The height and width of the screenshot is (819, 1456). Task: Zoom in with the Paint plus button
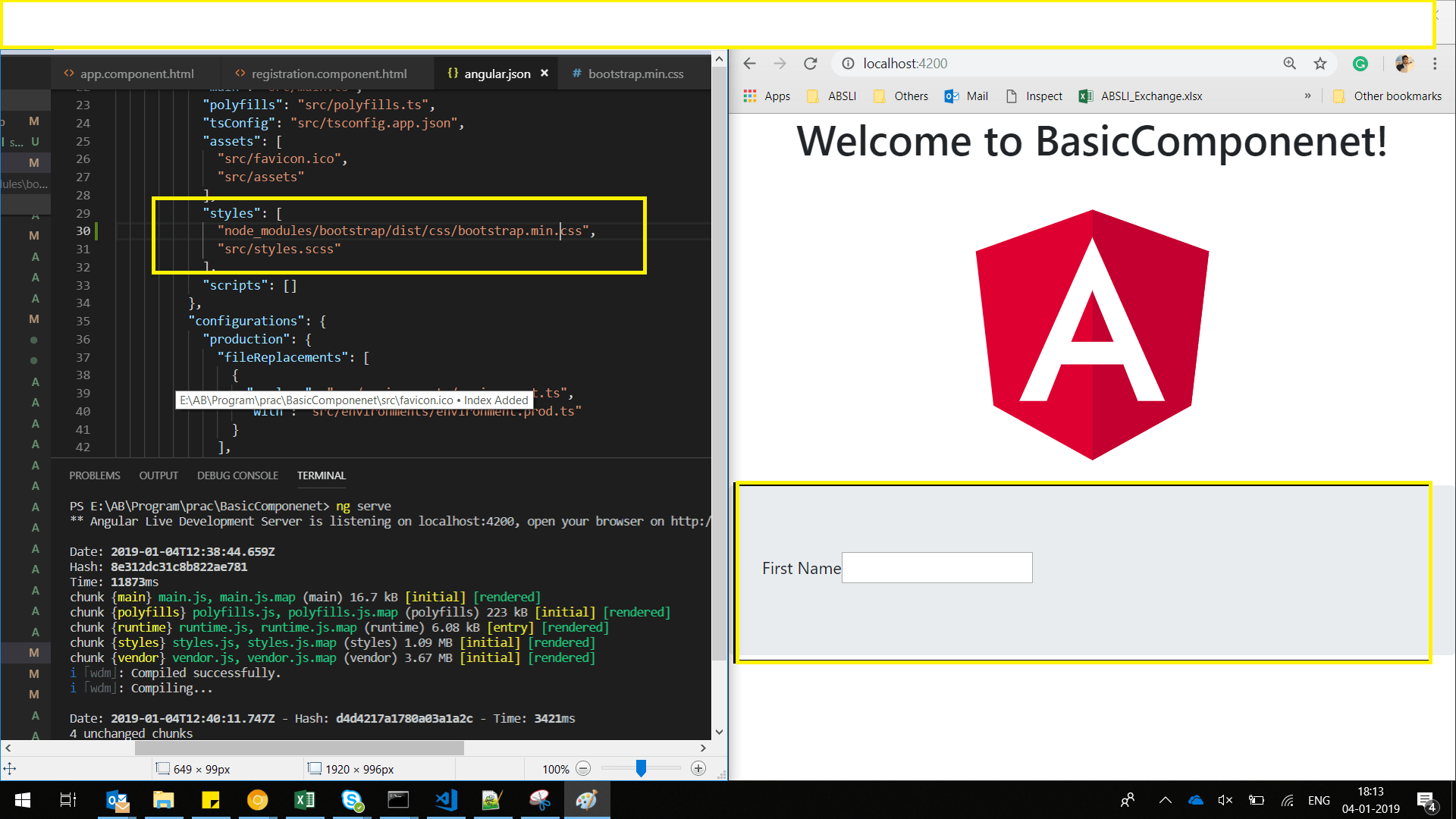tap(698, 769)
